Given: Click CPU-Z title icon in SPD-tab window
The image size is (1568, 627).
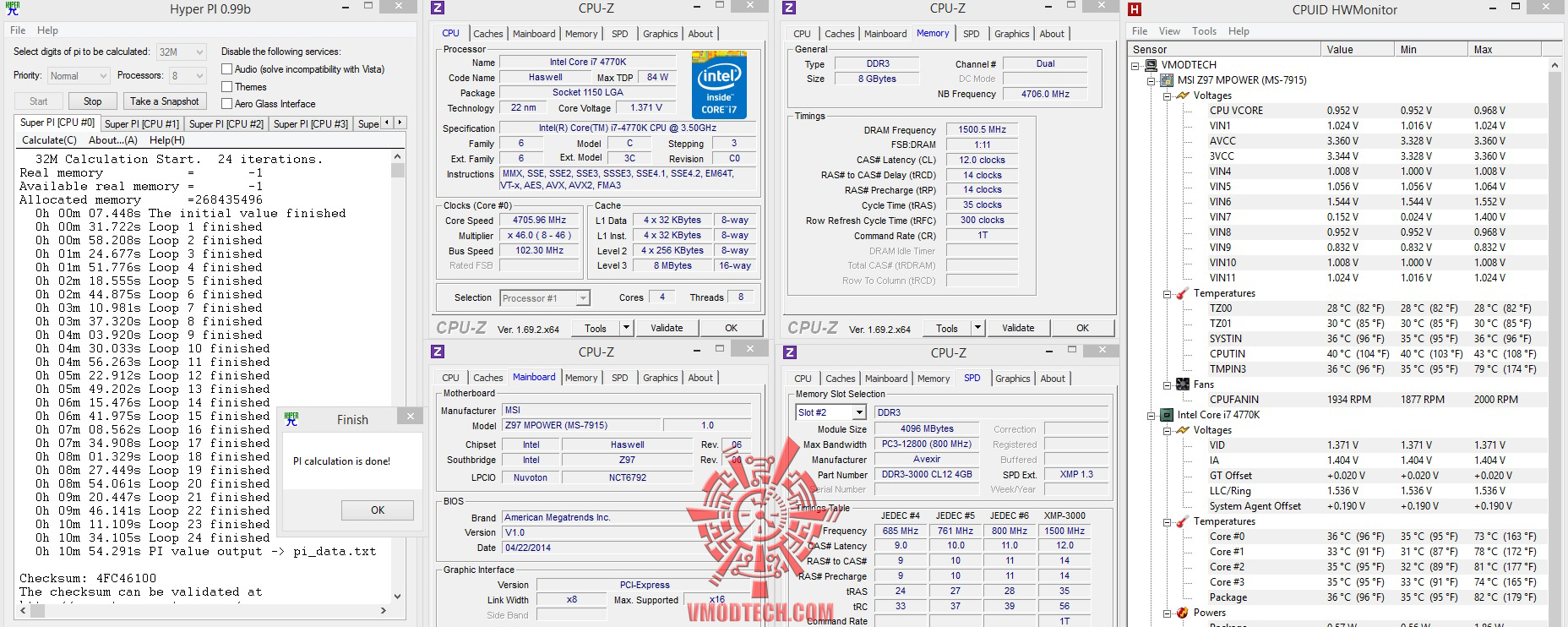Looking at the screenshot, I should point(790,352).
